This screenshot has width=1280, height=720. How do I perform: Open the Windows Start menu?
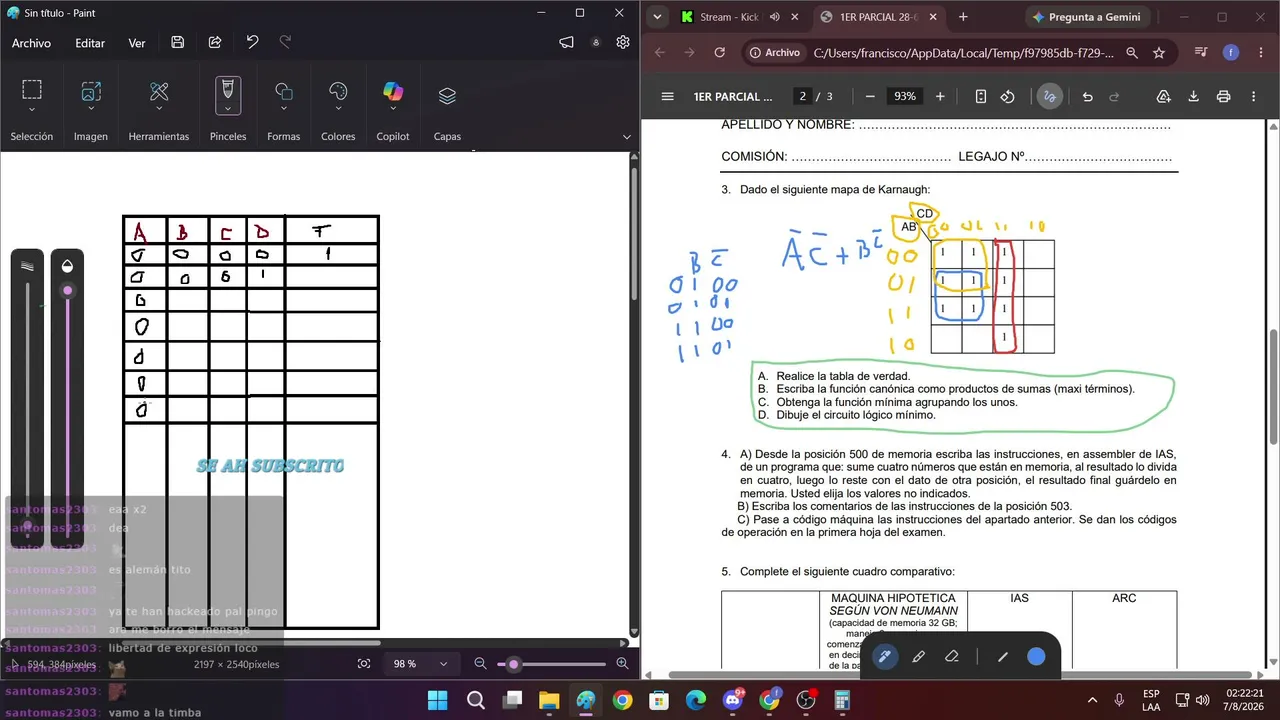[x=438, y=700]
